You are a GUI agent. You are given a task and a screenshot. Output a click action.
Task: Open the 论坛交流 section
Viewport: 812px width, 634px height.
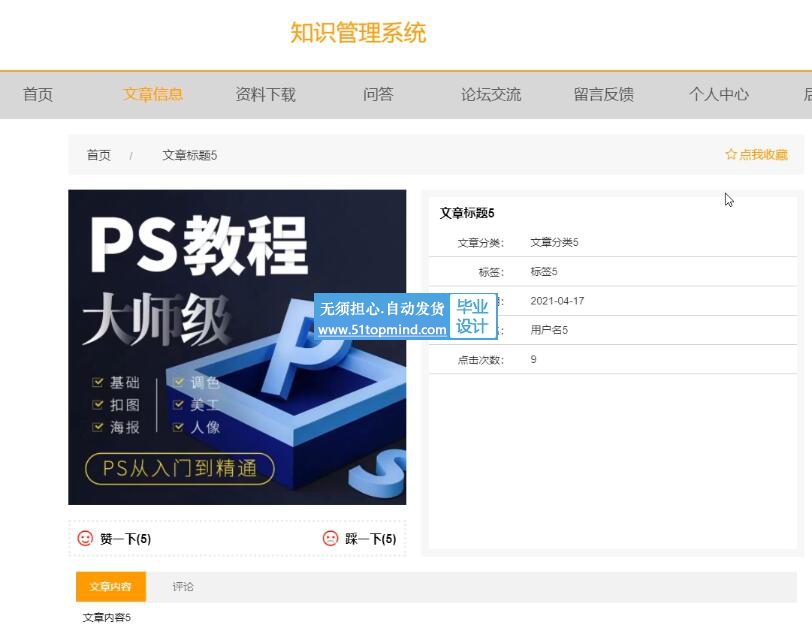491,94
